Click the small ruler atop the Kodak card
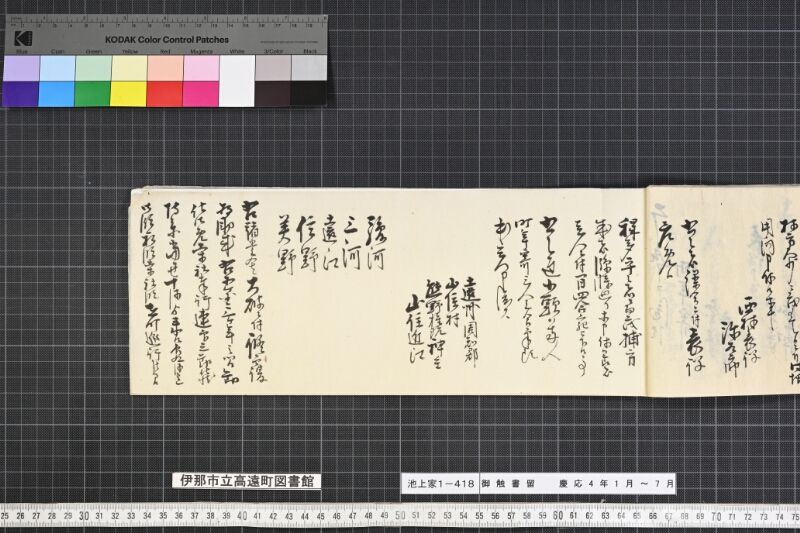 coord(167,21)
